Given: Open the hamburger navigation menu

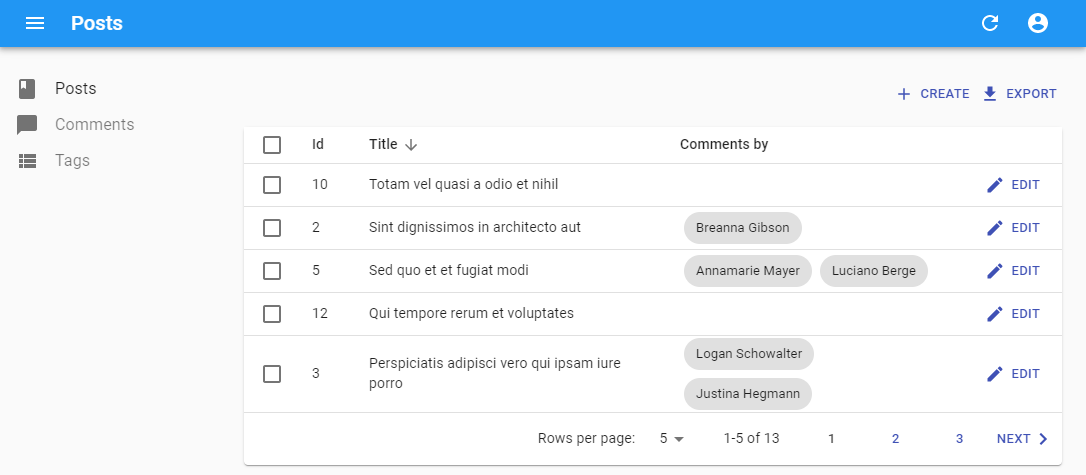Looking at the screenshot, I should coord(35,23).
